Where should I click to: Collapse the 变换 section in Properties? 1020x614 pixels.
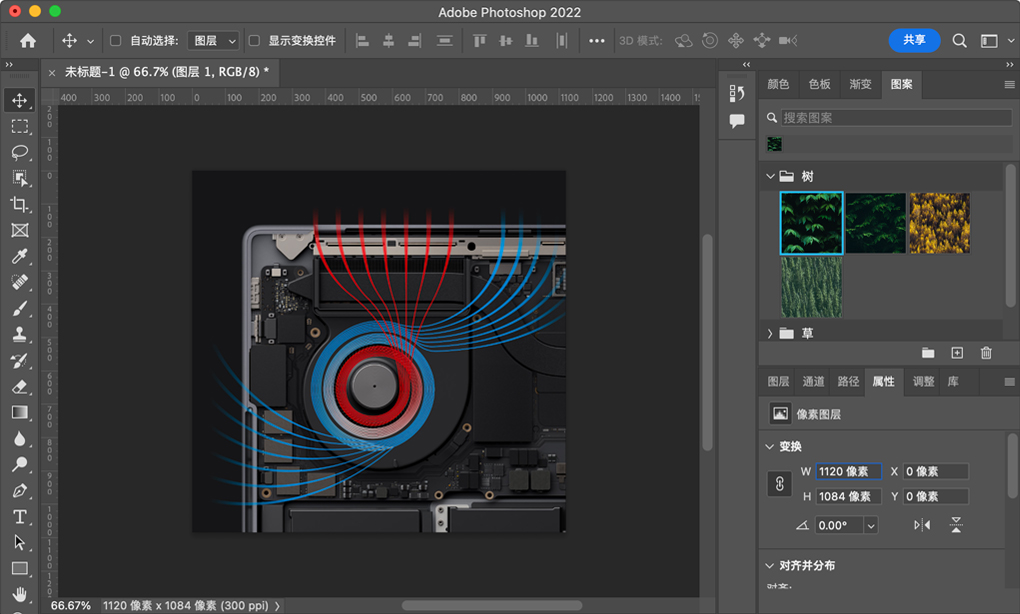[x=769, y=446]
